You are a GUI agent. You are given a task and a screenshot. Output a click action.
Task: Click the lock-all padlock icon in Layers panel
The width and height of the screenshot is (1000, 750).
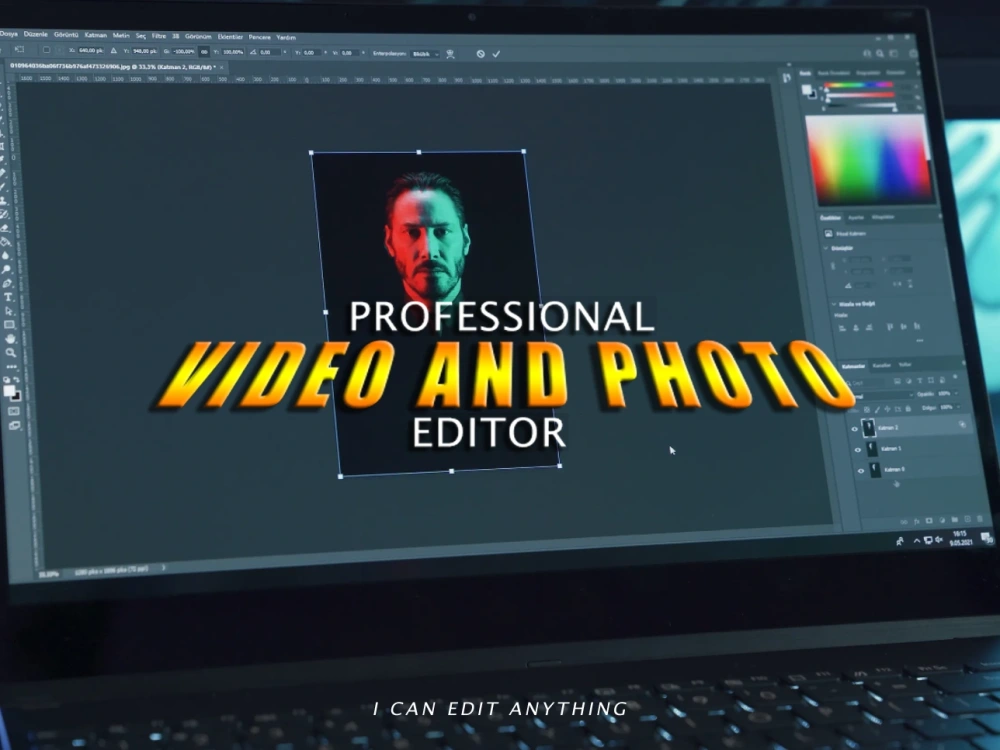pyautogui.click(x=908, y=409)
